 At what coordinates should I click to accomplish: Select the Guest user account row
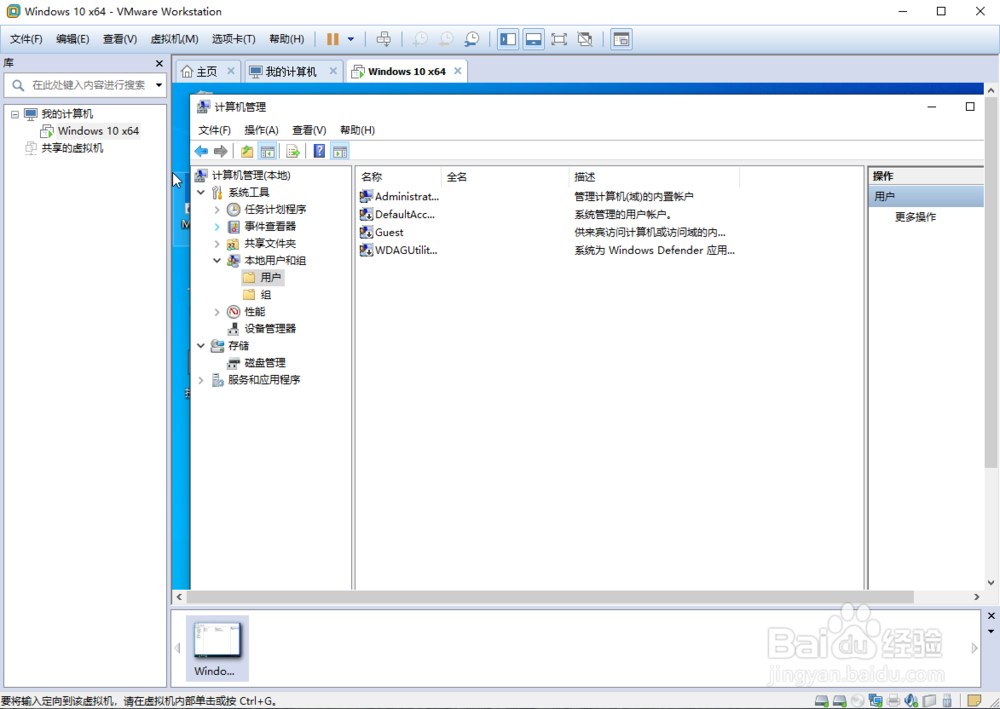[x=381, y=232]
